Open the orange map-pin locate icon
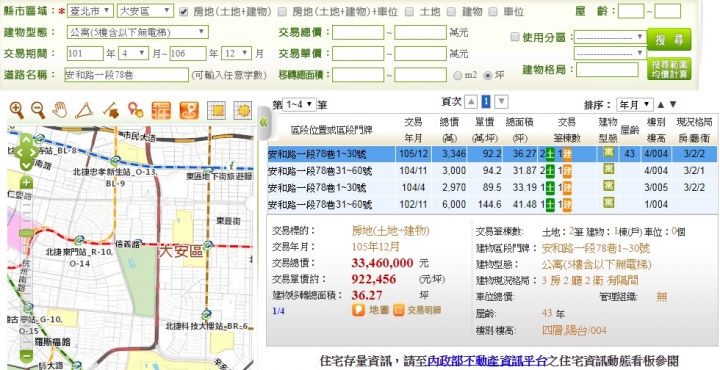The height and width of the screenshot is (370, 720). [x=189, y=111]
